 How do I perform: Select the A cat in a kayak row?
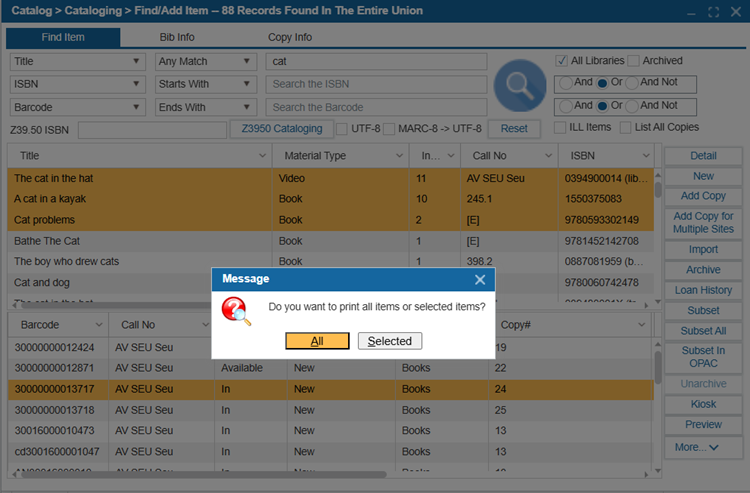pyautogui.click(x=331, y=199)
